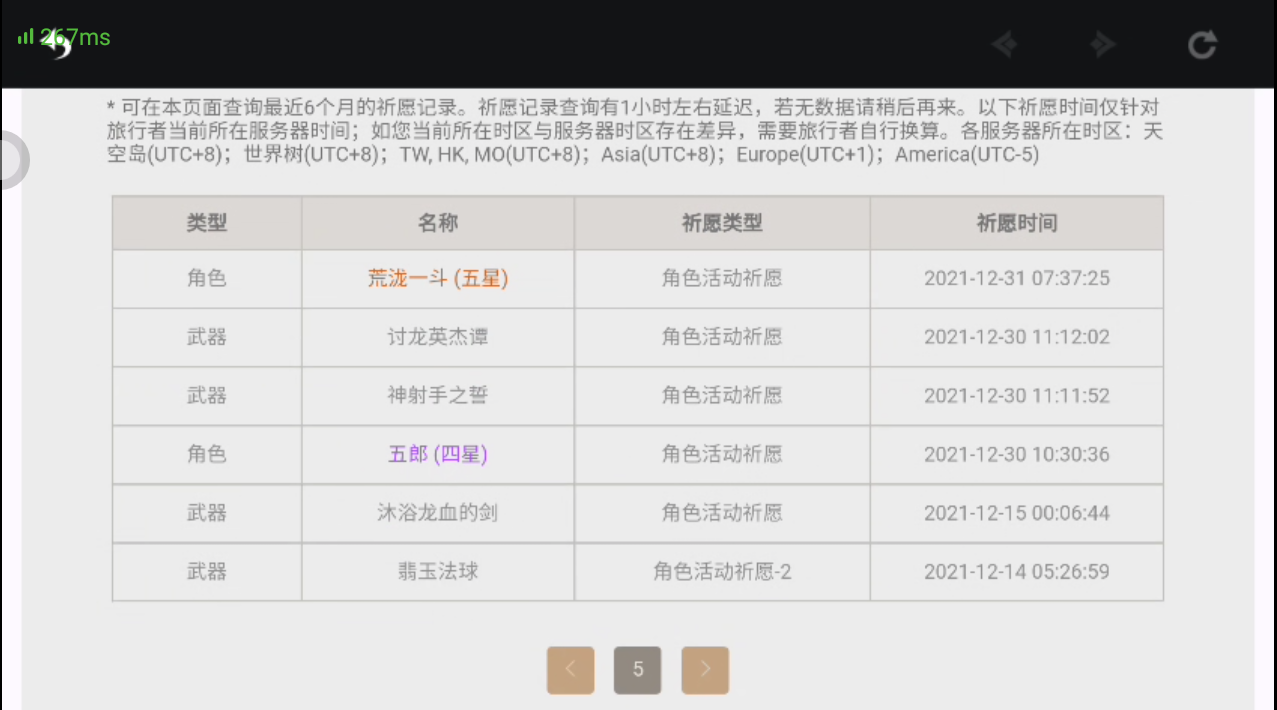Image resolution: width=1277 pixels, height=710 pixels.
Task: Click the 名称 column header
Action: tap(438, 223)
